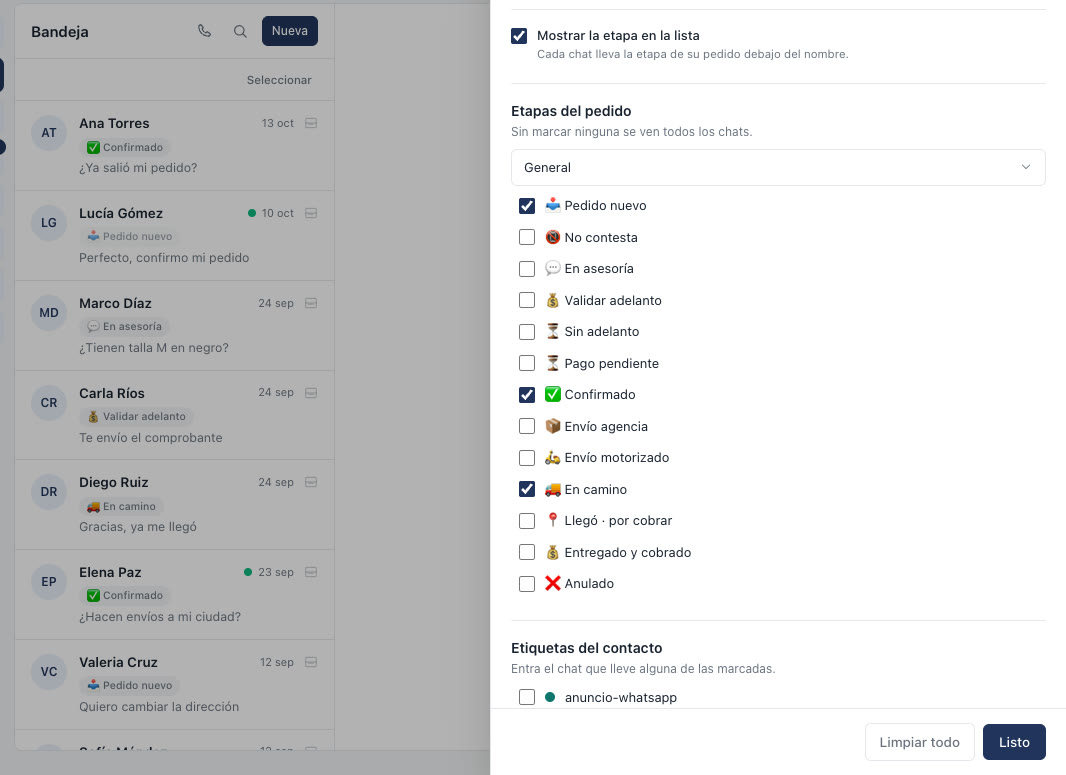Click the Validar adelanto badge under Carla Ríos
This screenshot has width=1066, height=775.
pyautogui.click(x=137, y=416)
